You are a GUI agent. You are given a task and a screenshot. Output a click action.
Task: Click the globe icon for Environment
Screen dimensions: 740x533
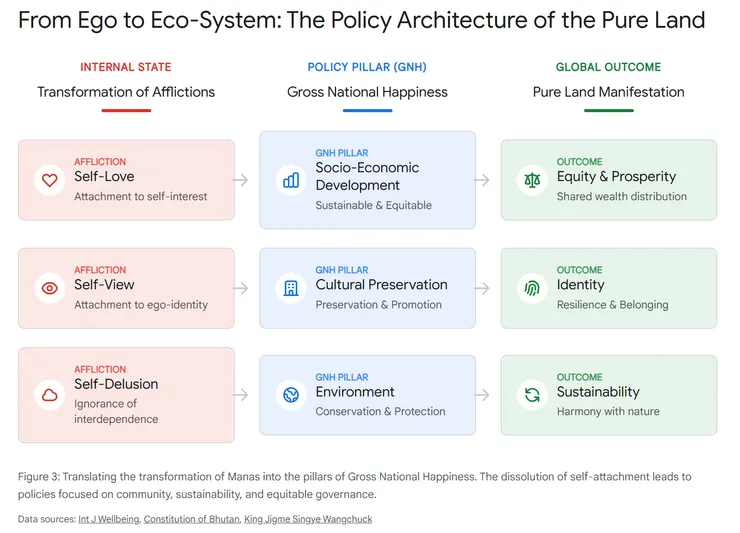point(291,395)
